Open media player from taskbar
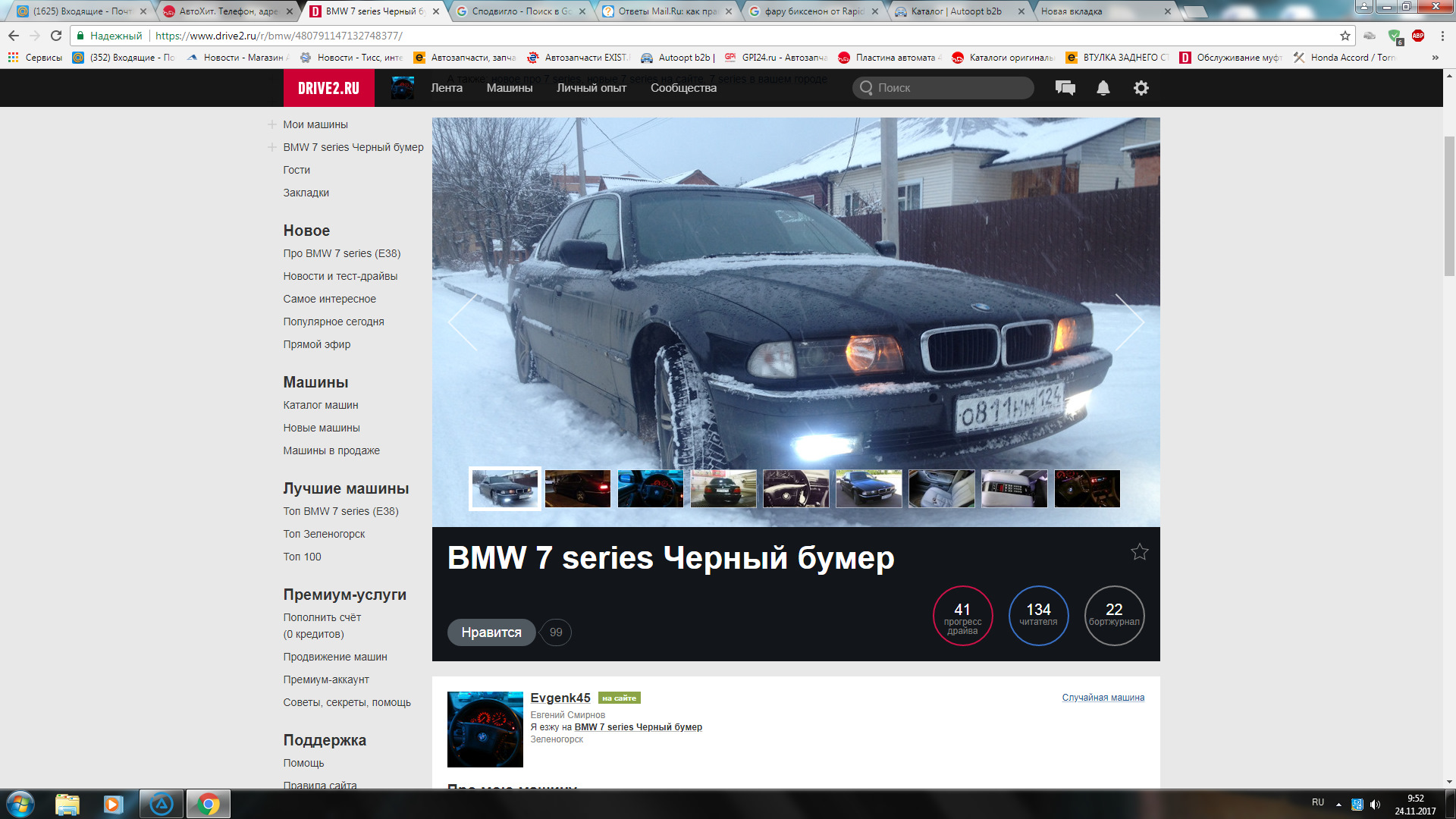Screen dimensions: 1456x819 point(113,804)
